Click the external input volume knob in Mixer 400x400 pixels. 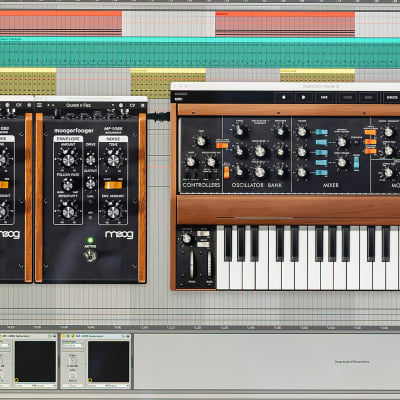[x=342, y=142]
